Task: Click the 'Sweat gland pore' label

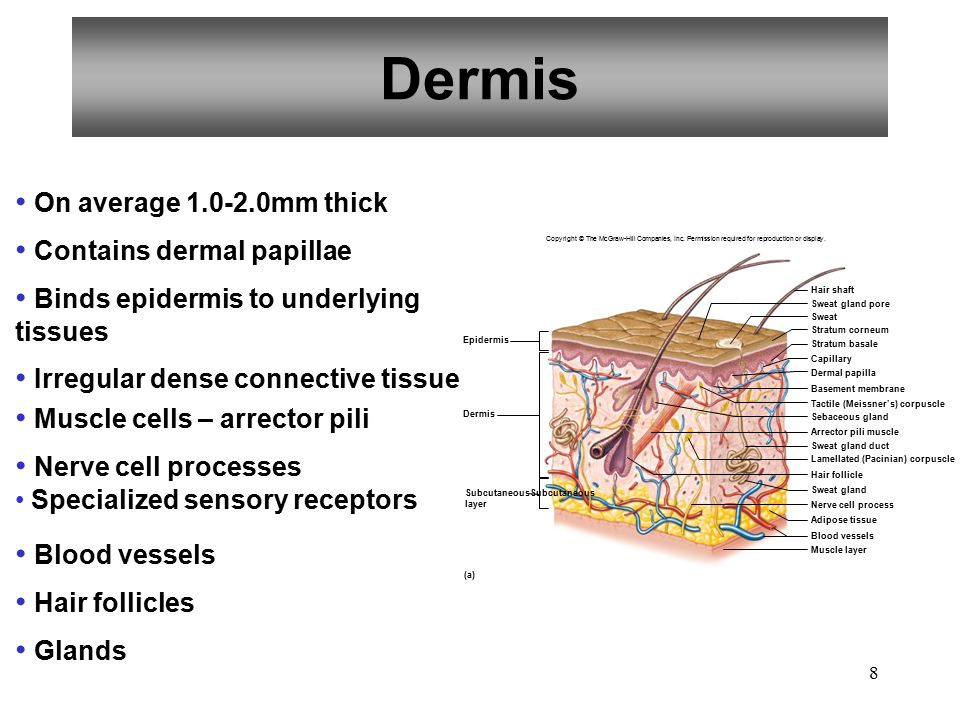Action: [x=850, y=304]
